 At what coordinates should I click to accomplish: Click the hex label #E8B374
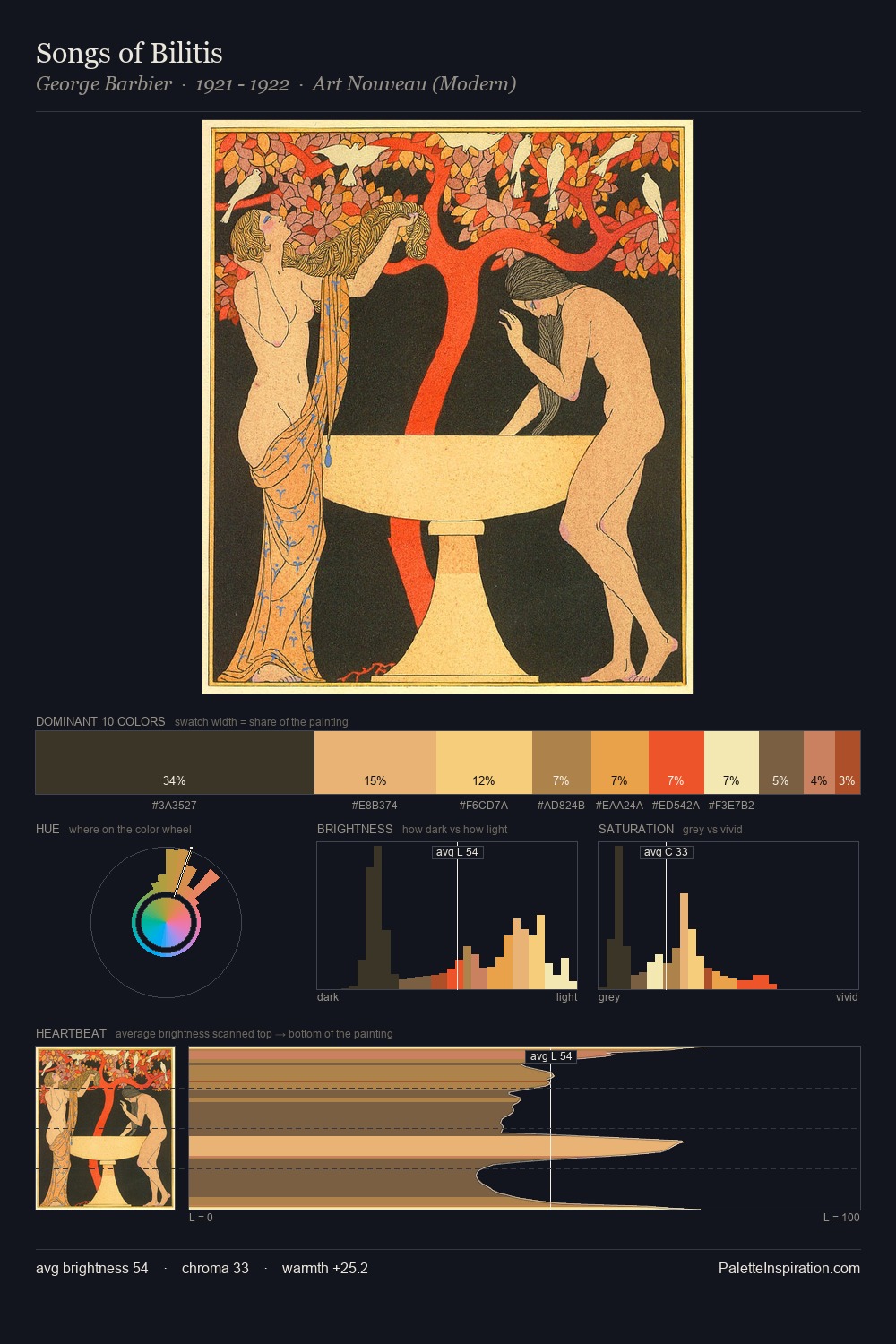coord(375,806)
